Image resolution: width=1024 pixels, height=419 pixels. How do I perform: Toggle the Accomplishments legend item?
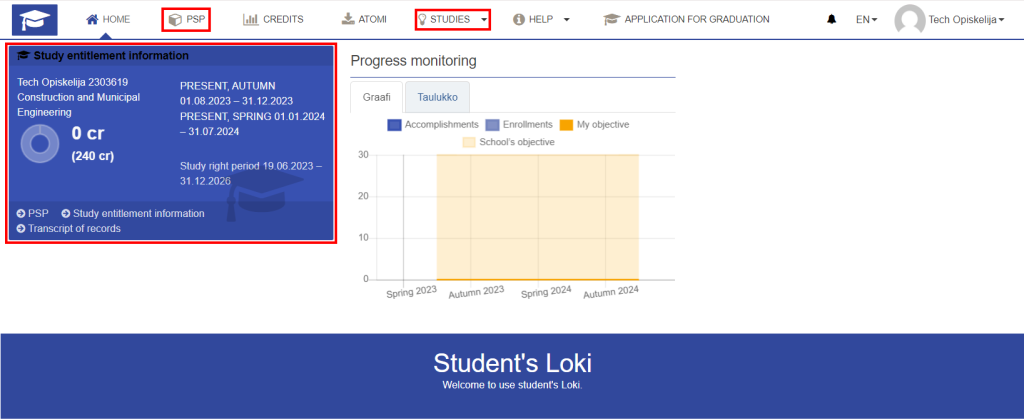(x=433, y=125)
